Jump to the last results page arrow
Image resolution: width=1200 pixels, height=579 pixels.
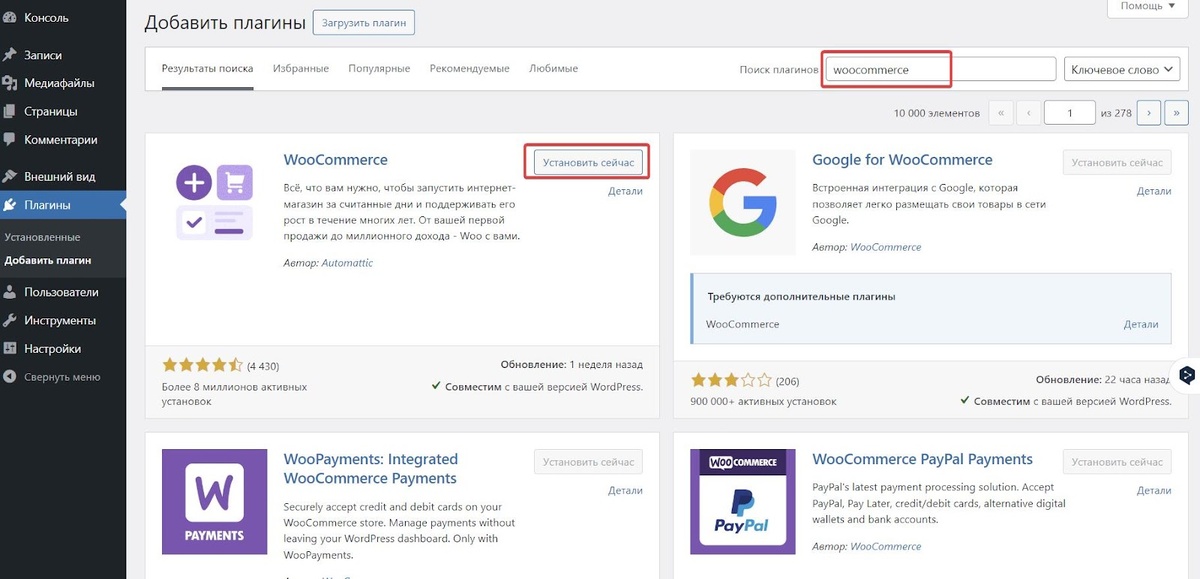click(x=1176, y=113)
